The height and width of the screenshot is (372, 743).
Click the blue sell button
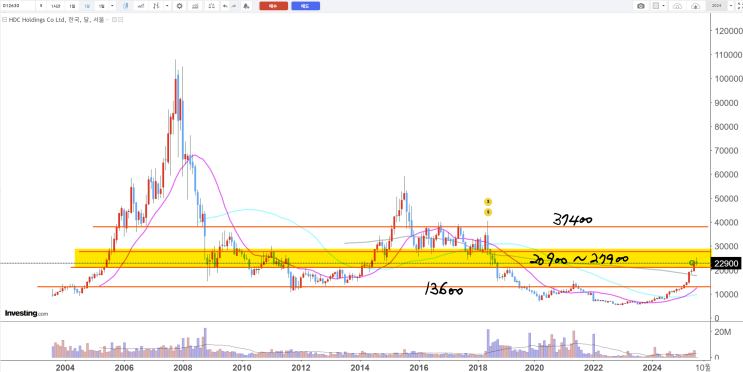(306, 6)
